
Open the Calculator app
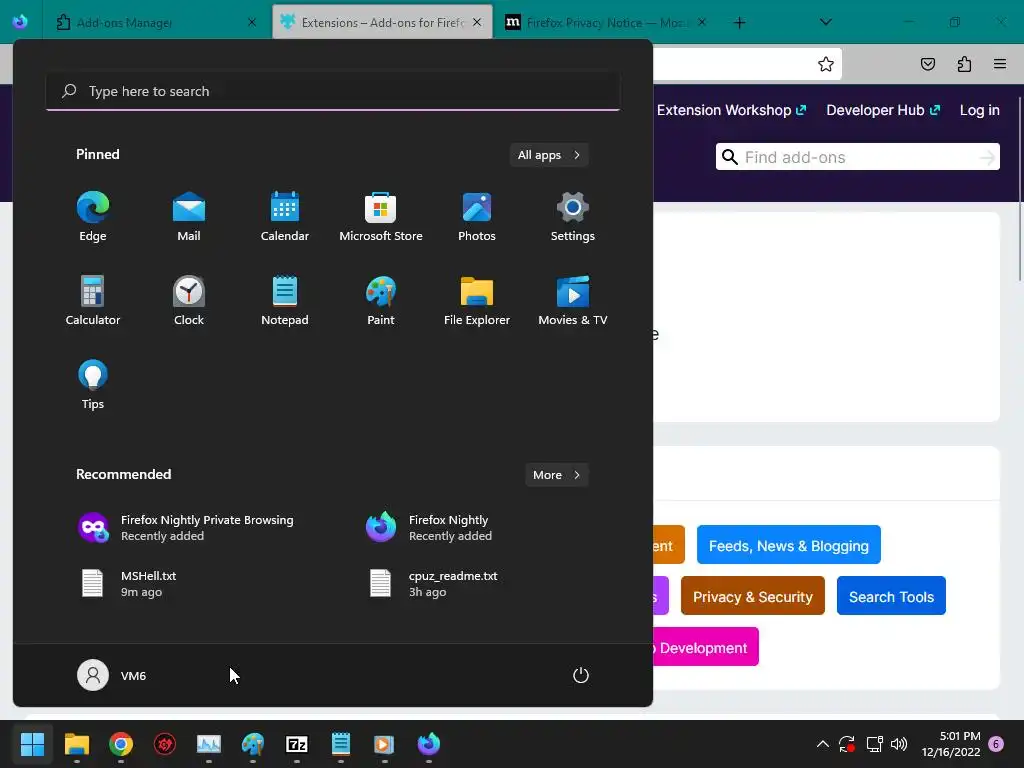coord(93,301)
